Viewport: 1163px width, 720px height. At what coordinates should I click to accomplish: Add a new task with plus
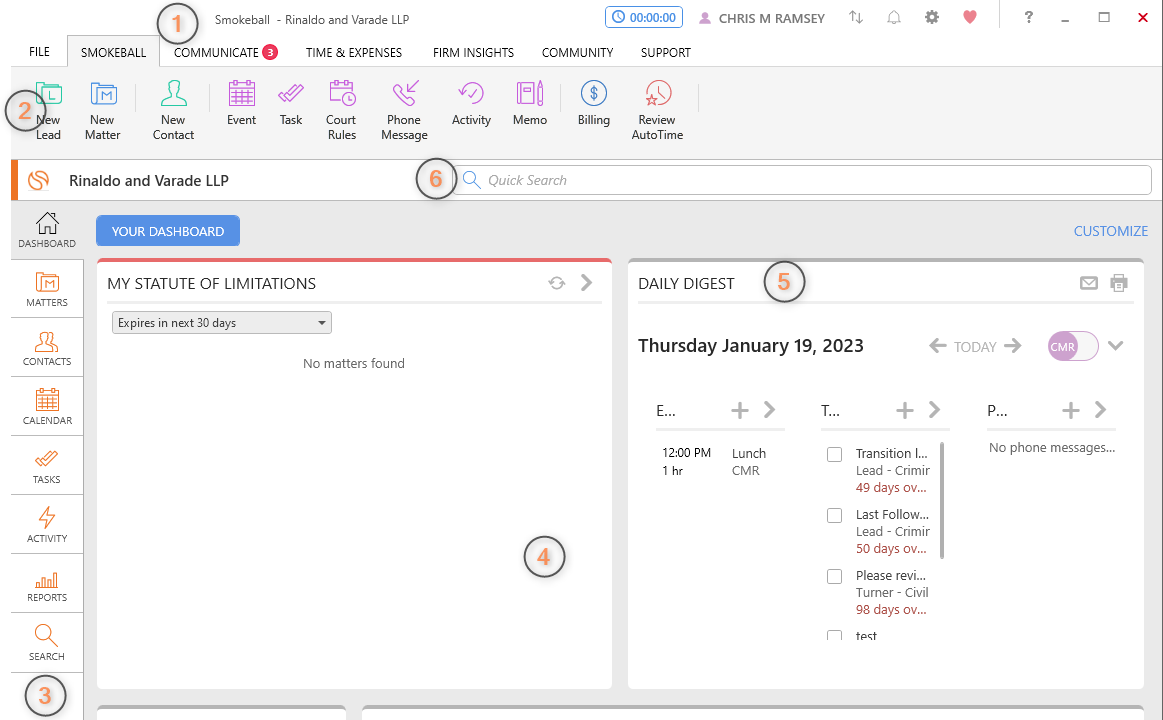[x=904, y=410]
